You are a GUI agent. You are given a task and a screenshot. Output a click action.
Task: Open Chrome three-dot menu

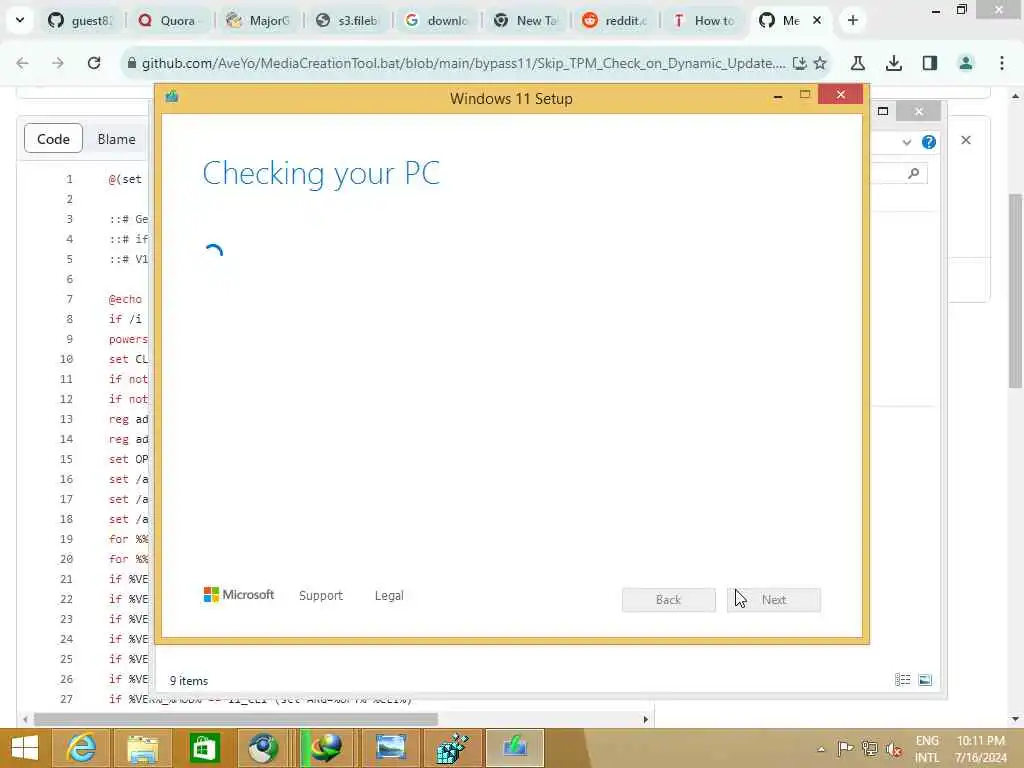point(1001,63)
